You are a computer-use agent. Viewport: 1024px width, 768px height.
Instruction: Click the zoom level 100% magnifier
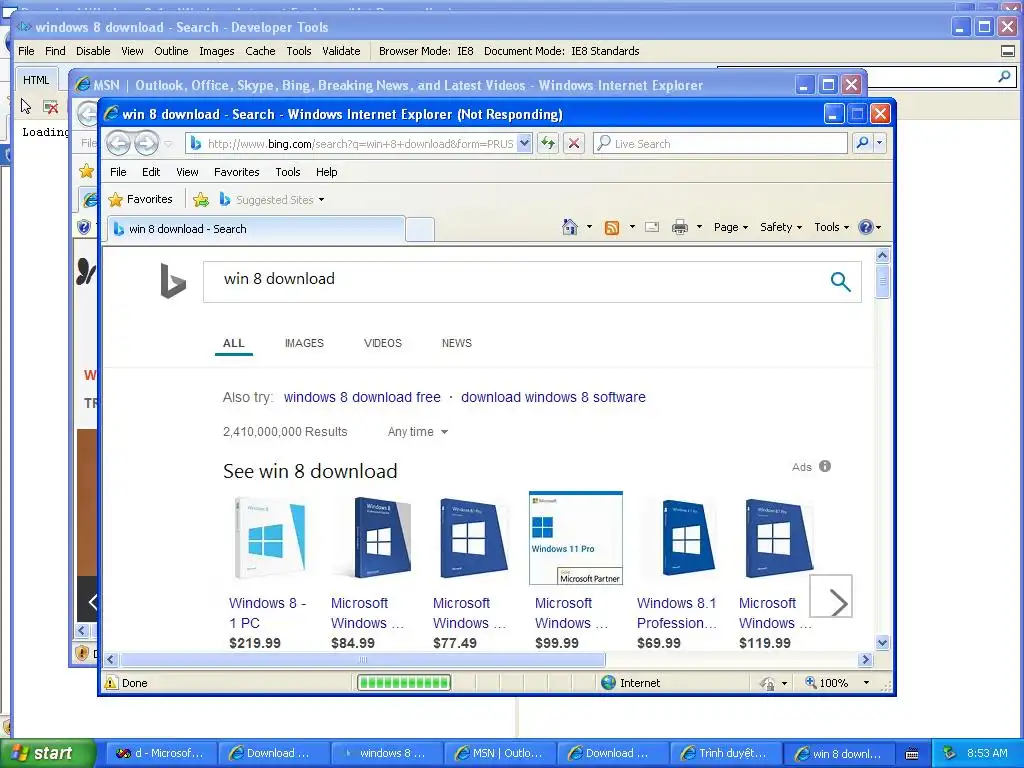point(810,682)
